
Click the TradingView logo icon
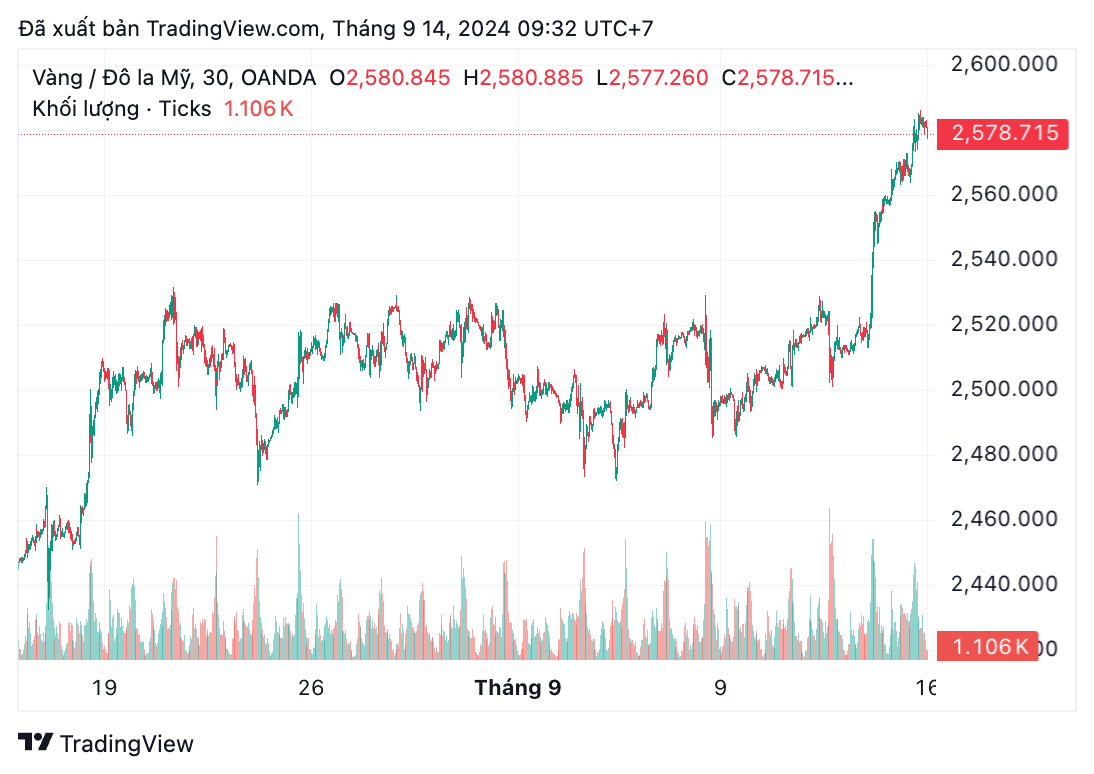36,743
